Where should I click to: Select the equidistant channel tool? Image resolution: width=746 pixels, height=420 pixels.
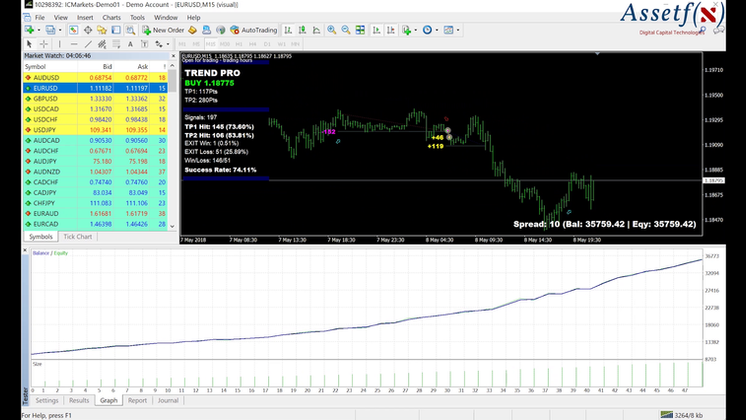tap(102, 44)
